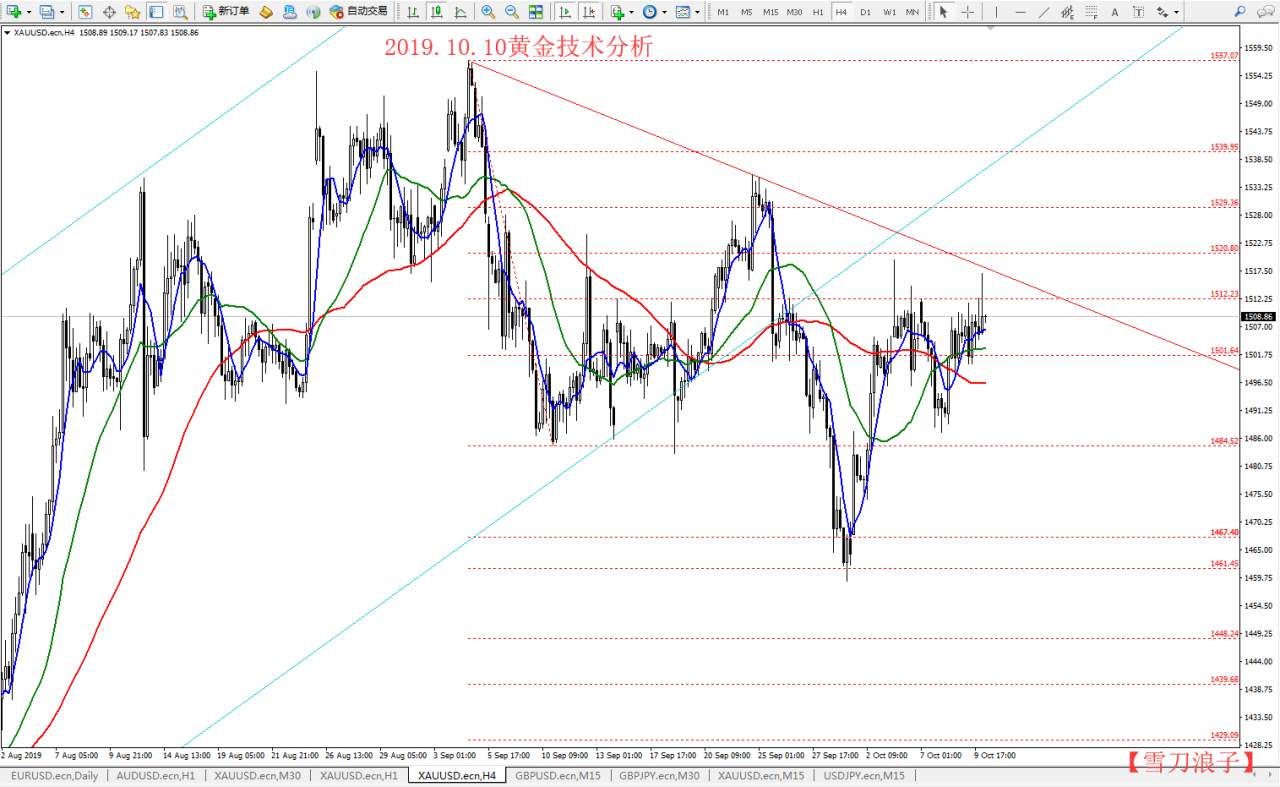Switch to USDJPY.ecn,M15 chart tab

pyautogui.click(x=865, y=775)
